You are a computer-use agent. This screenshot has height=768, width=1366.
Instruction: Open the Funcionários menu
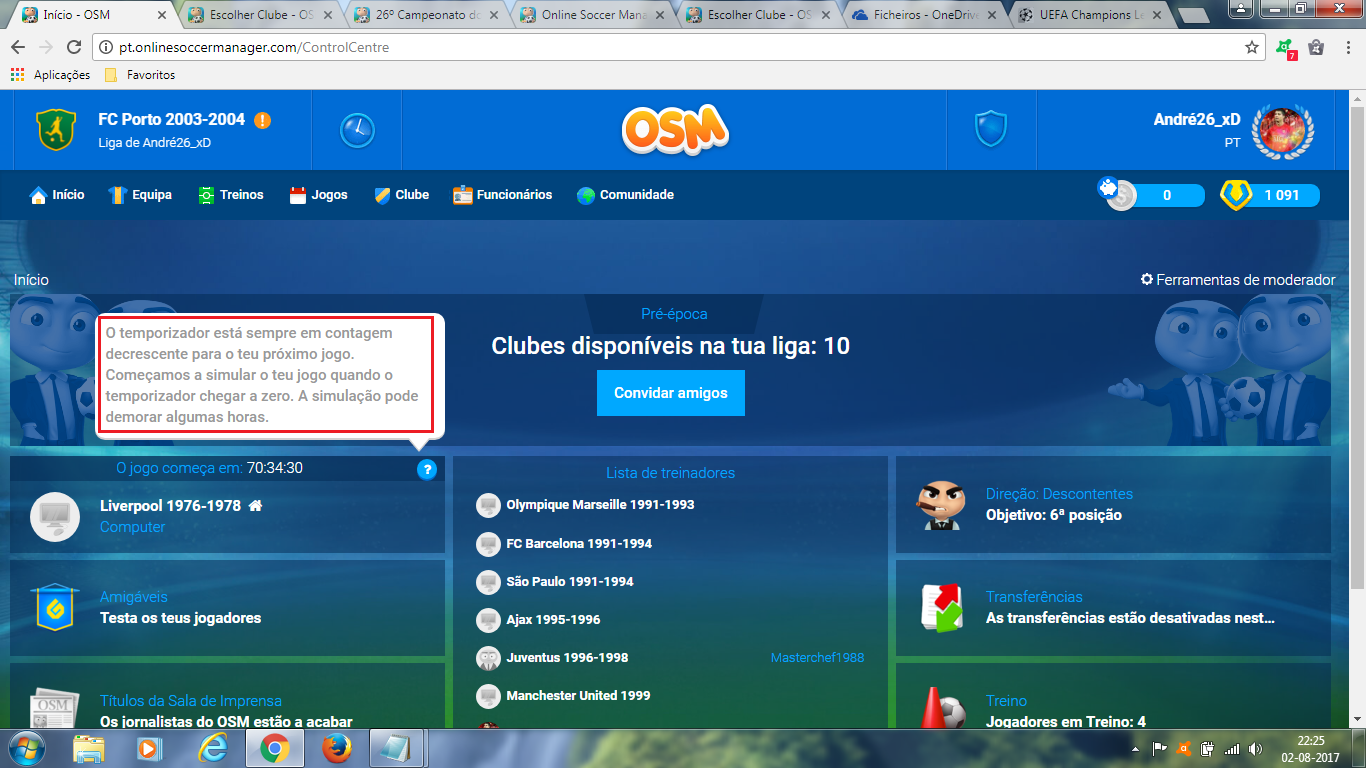(x=502, y=195)
